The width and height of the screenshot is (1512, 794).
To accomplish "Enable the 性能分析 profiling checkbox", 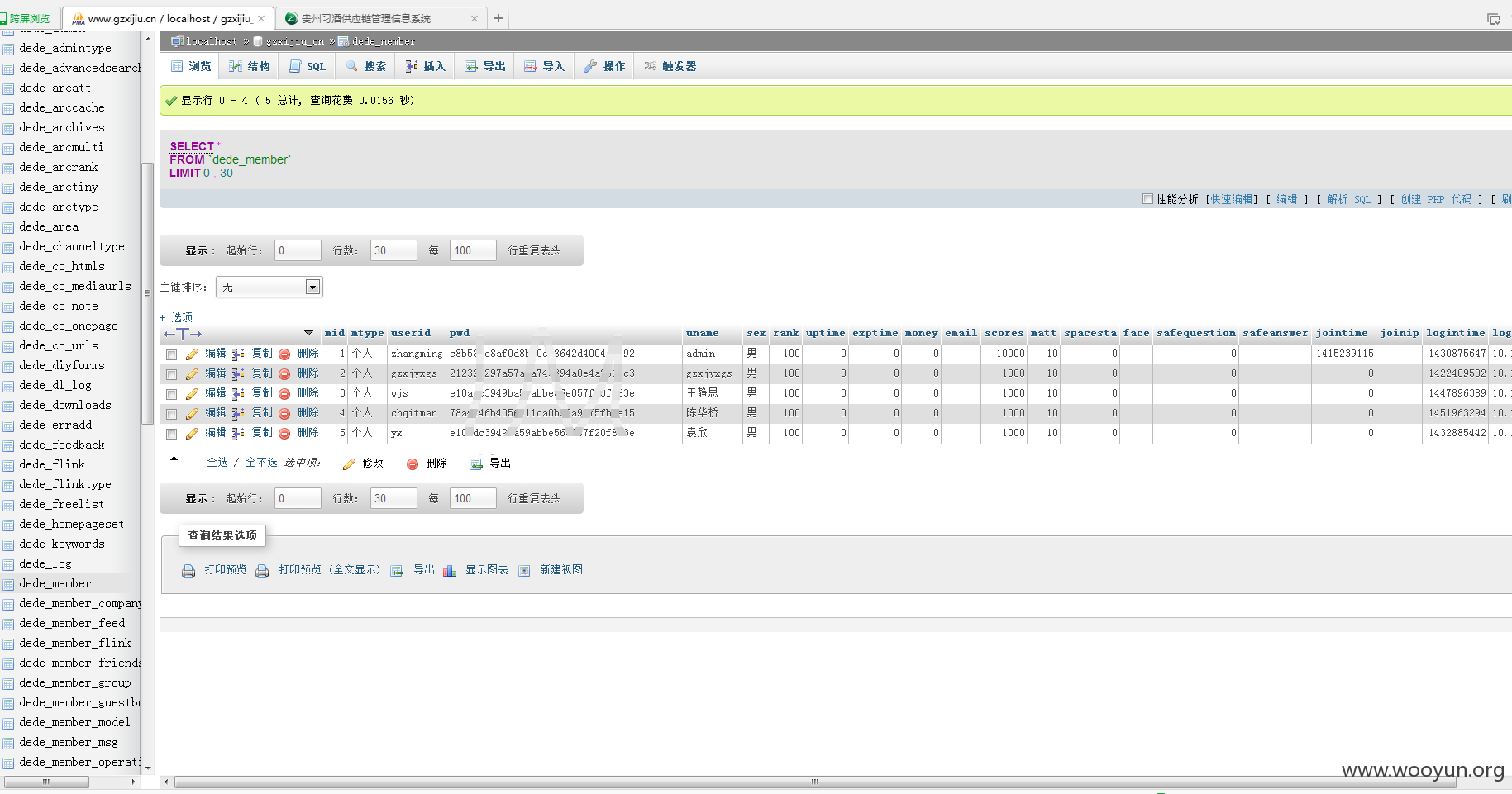I will pyautogui.click(x=1147, y=198).
